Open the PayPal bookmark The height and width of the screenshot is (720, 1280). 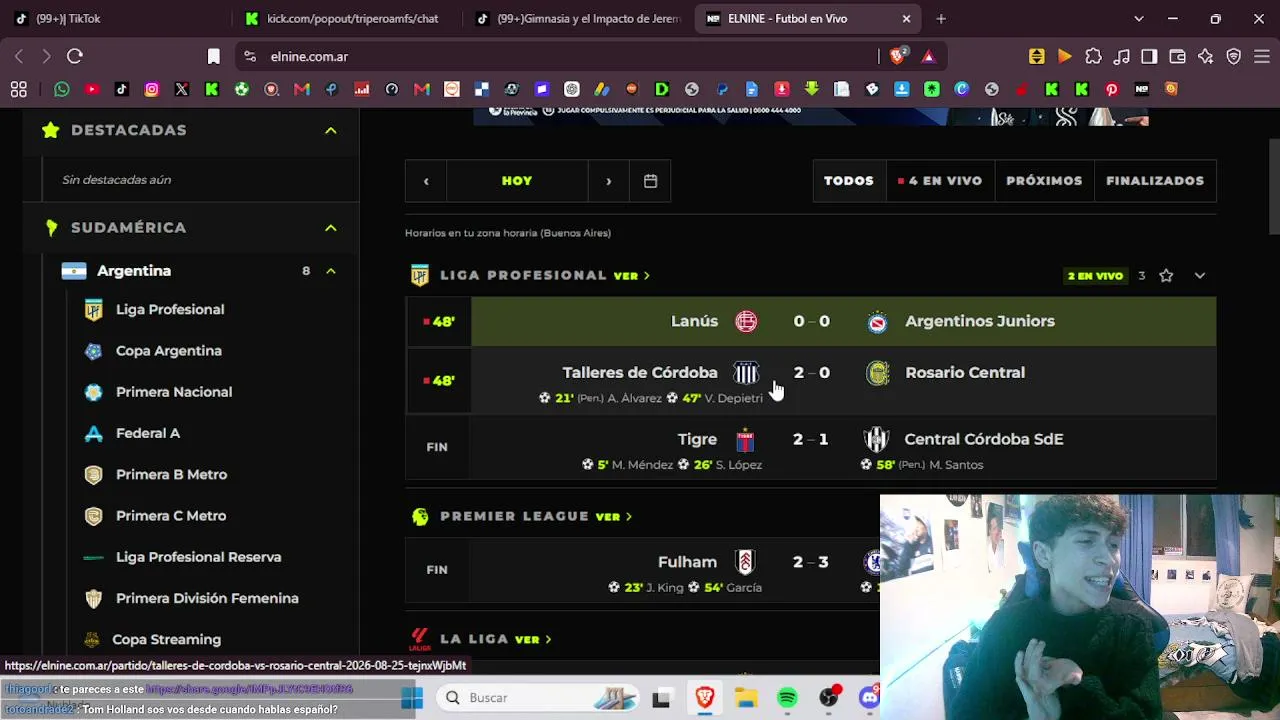pyautogui.click(x=722, y=89)
